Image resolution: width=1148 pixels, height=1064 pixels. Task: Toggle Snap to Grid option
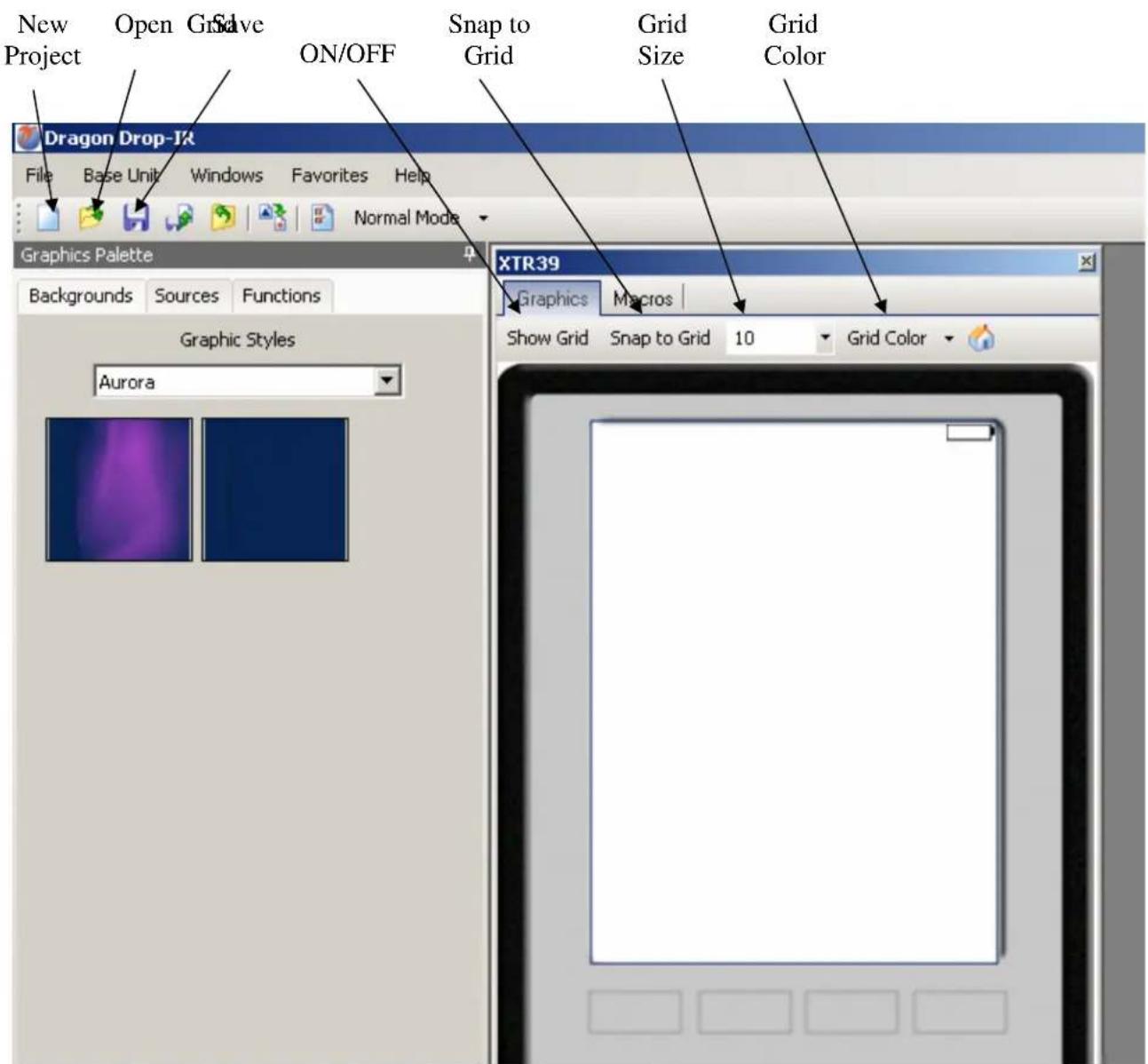660,337
